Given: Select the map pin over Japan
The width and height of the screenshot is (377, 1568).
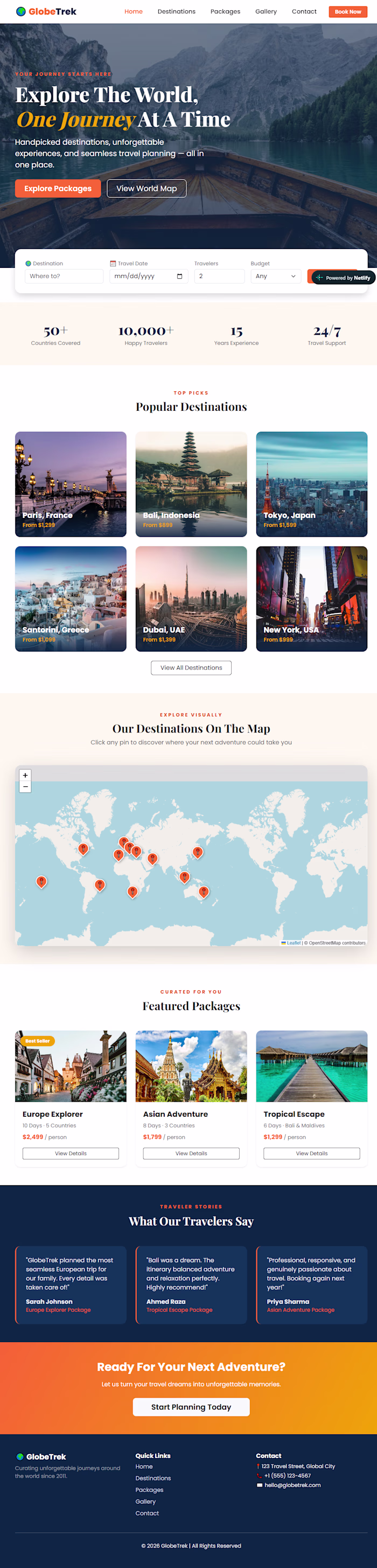Looking at the screenshot, I should (198, 852).
